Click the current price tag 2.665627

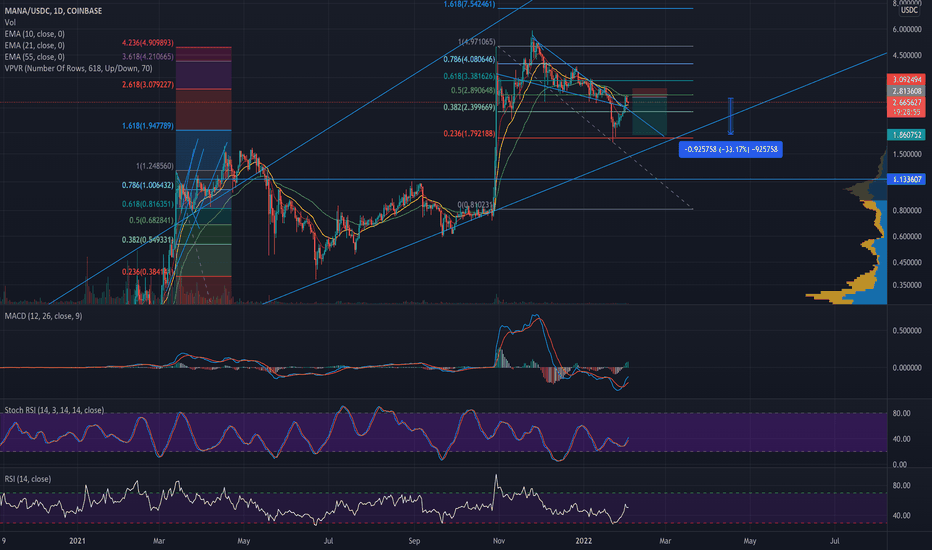tap(906, 102)
